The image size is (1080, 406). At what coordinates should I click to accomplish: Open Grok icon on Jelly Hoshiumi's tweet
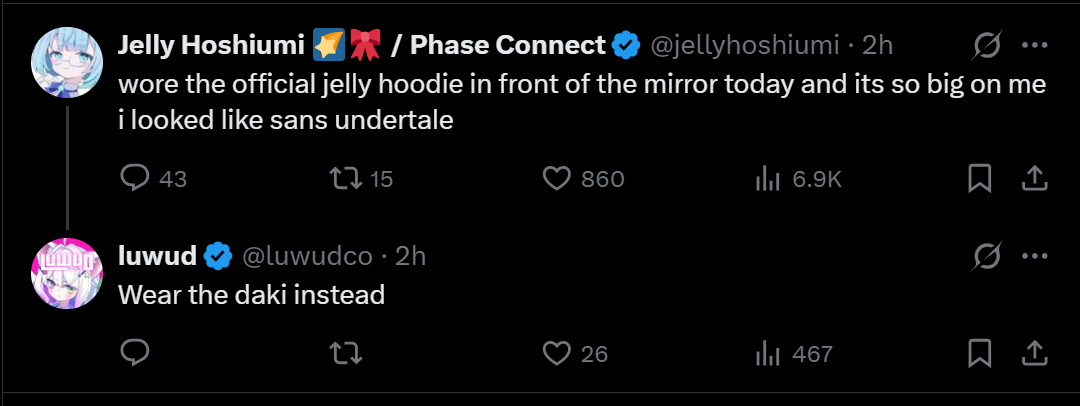click(987, 45)
